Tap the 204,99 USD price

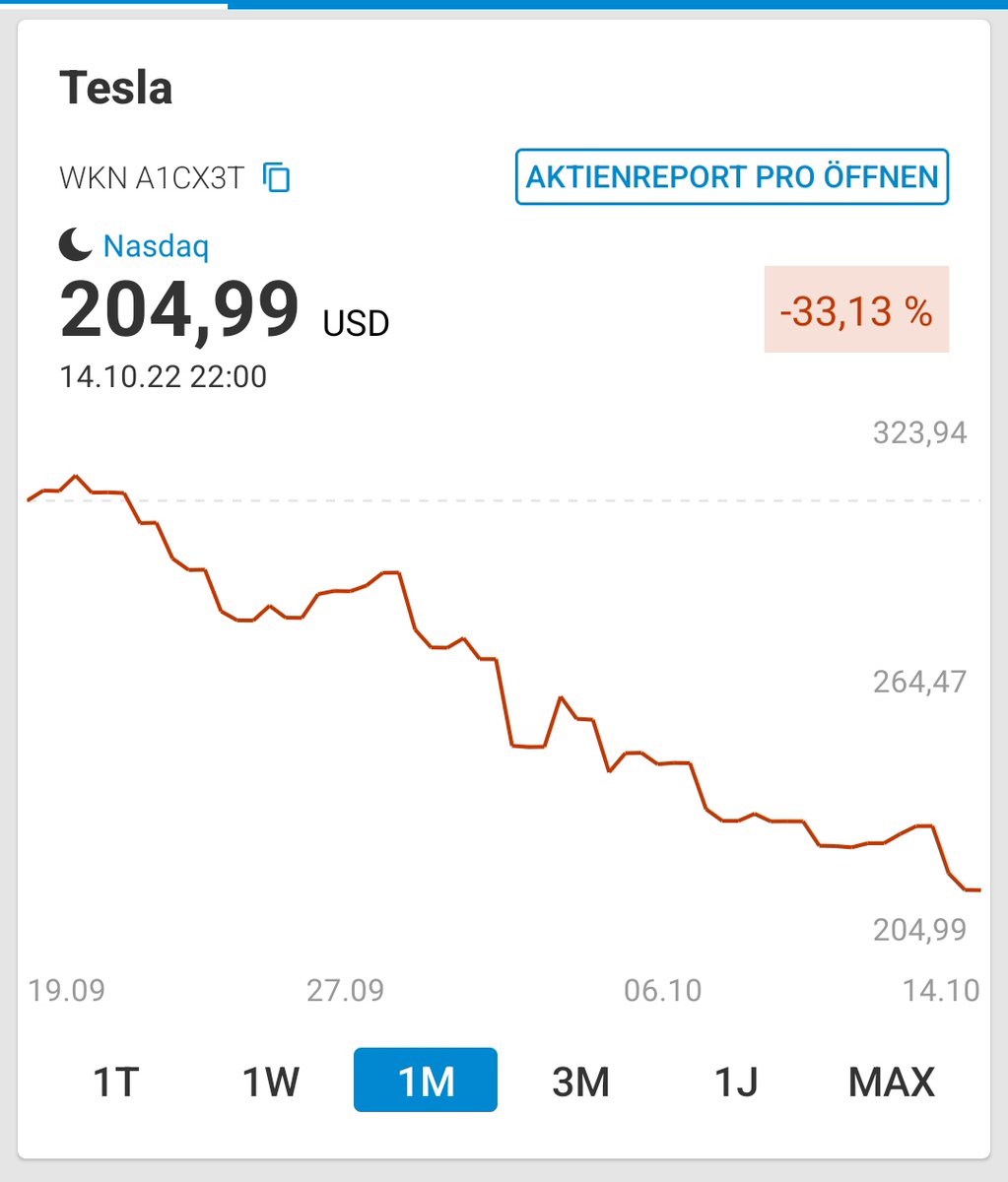[225, 312]
